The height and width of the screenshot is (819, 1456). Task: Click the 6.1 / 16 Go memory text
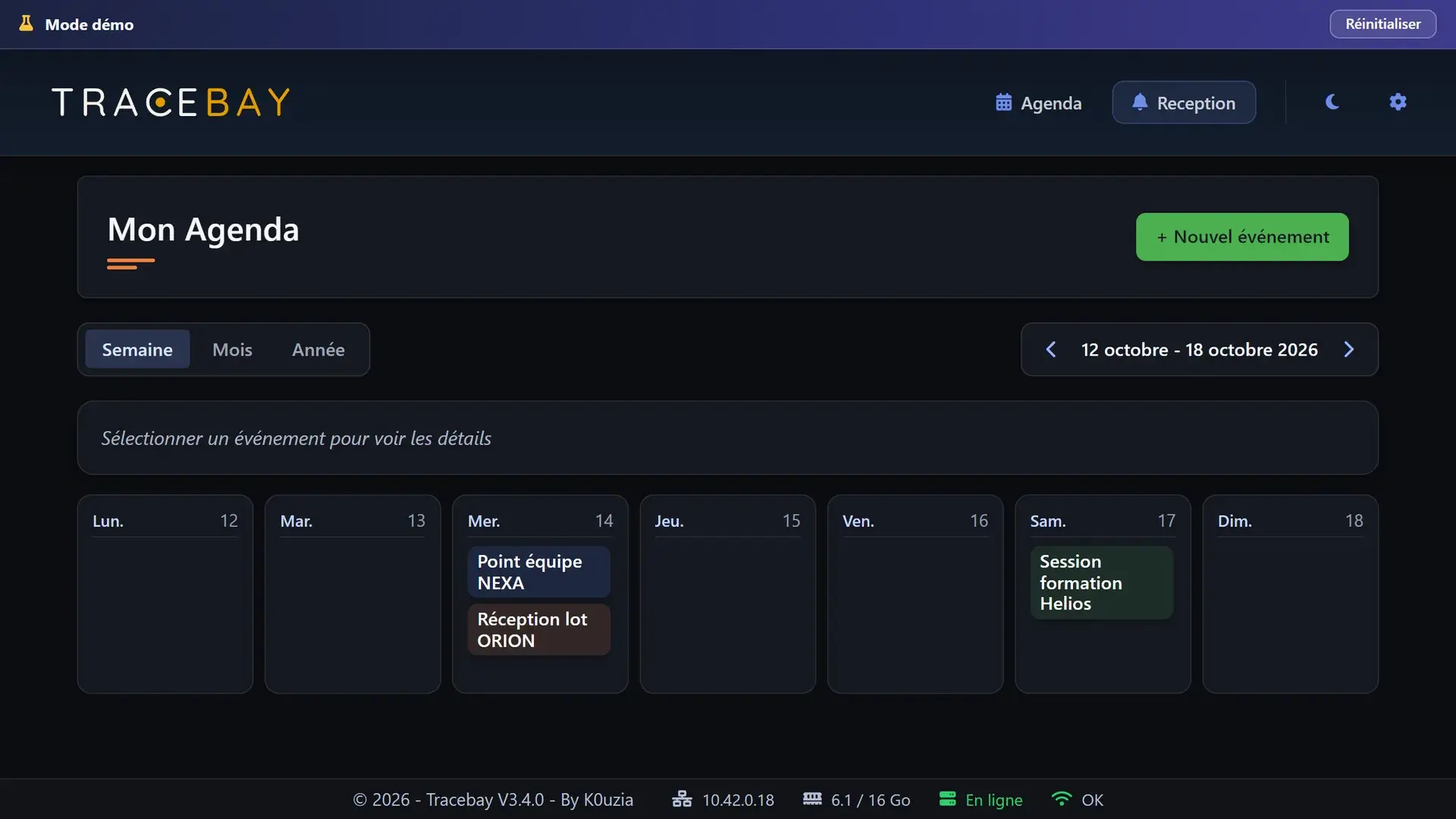[871, 800]
